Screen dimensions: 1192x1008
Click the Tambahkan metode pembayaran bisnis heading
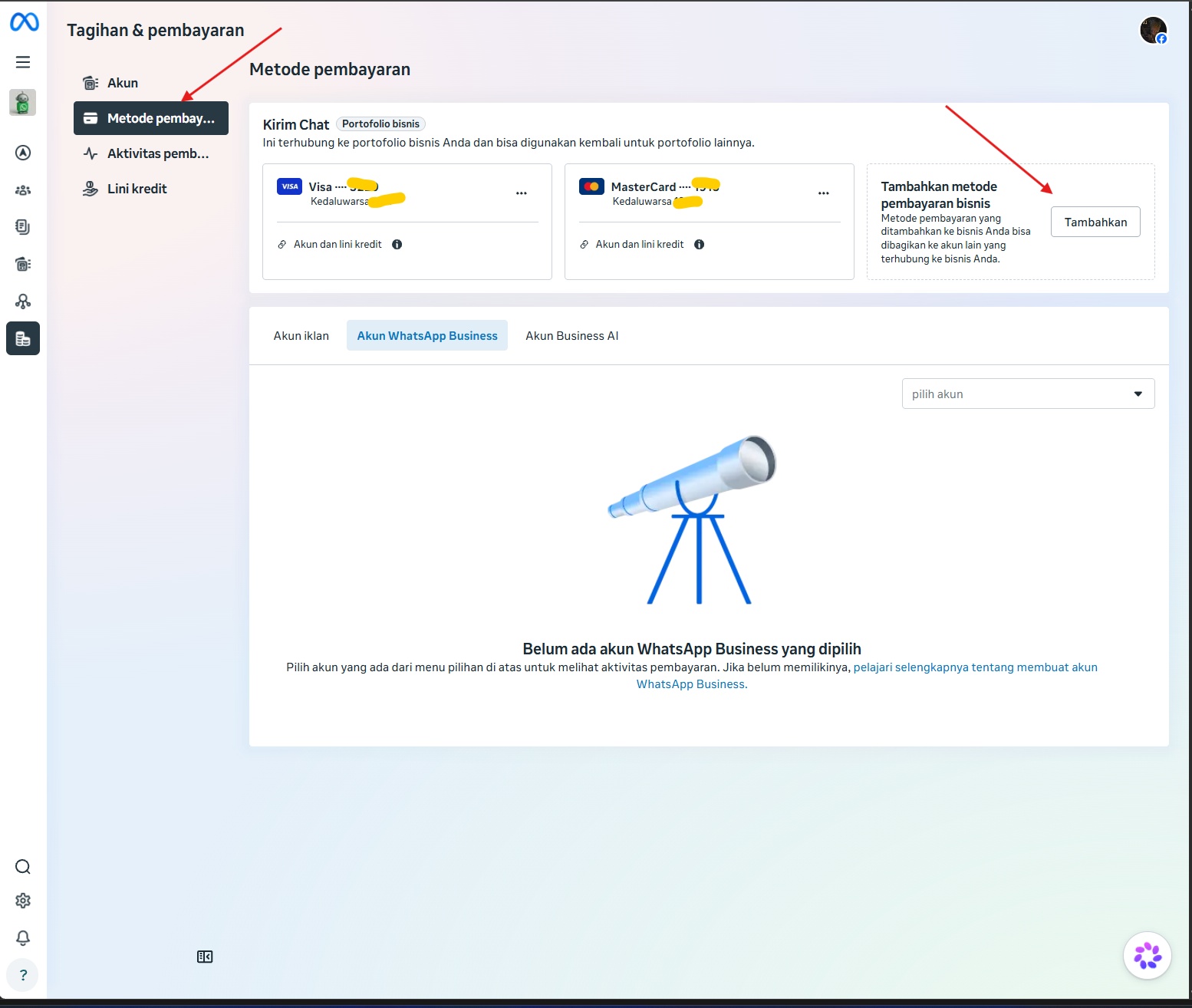(x=939, y=195)
